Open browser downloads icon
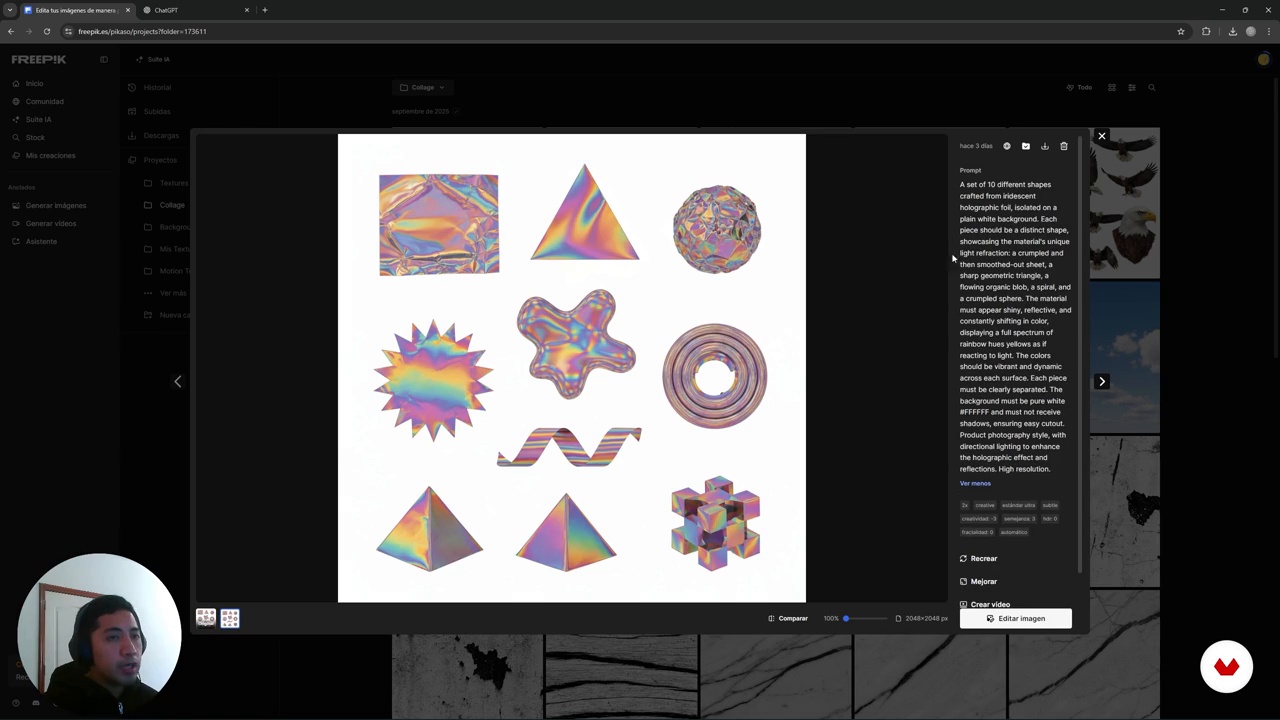Viewport: 1280px width, 720px height. [x=1232, y=31]
